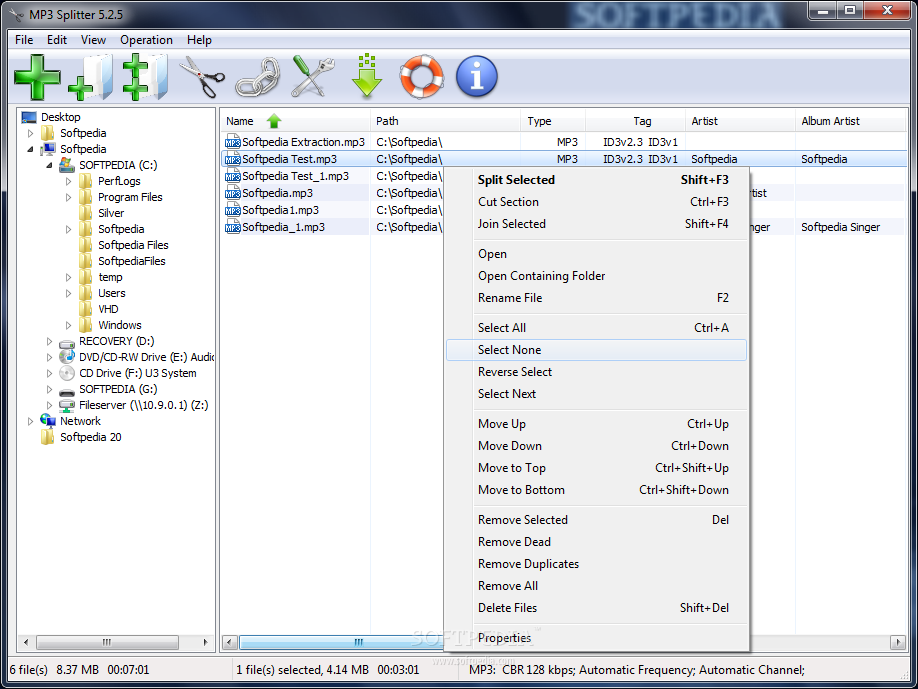The image size is (918, 689).
Task: Click the MP3 icon of Softpedia Test_1.mp3
Action: [x=232, y=176]
